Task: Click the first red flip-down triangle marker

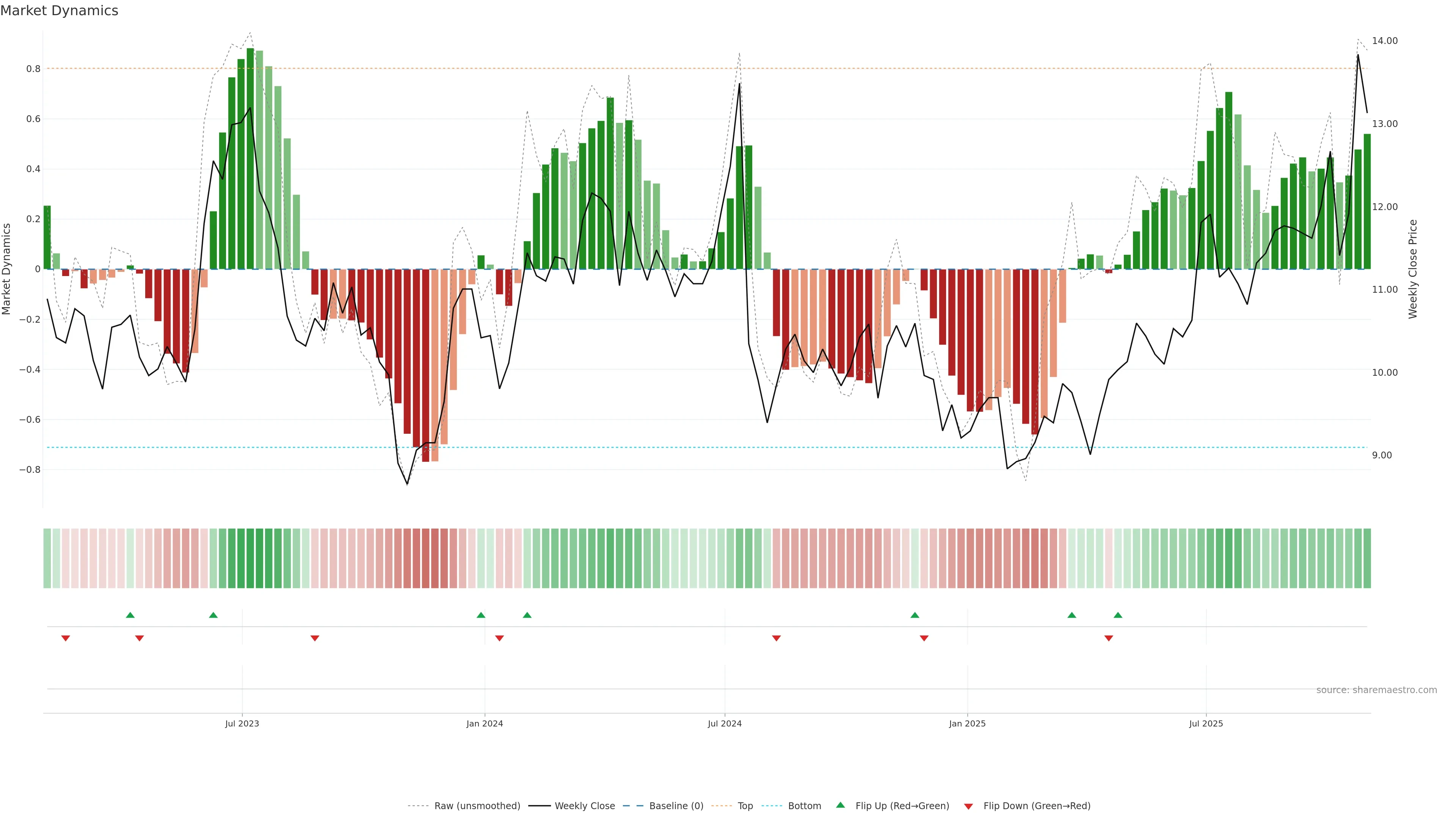Action: pyautogui.click(x=66, y=638)
